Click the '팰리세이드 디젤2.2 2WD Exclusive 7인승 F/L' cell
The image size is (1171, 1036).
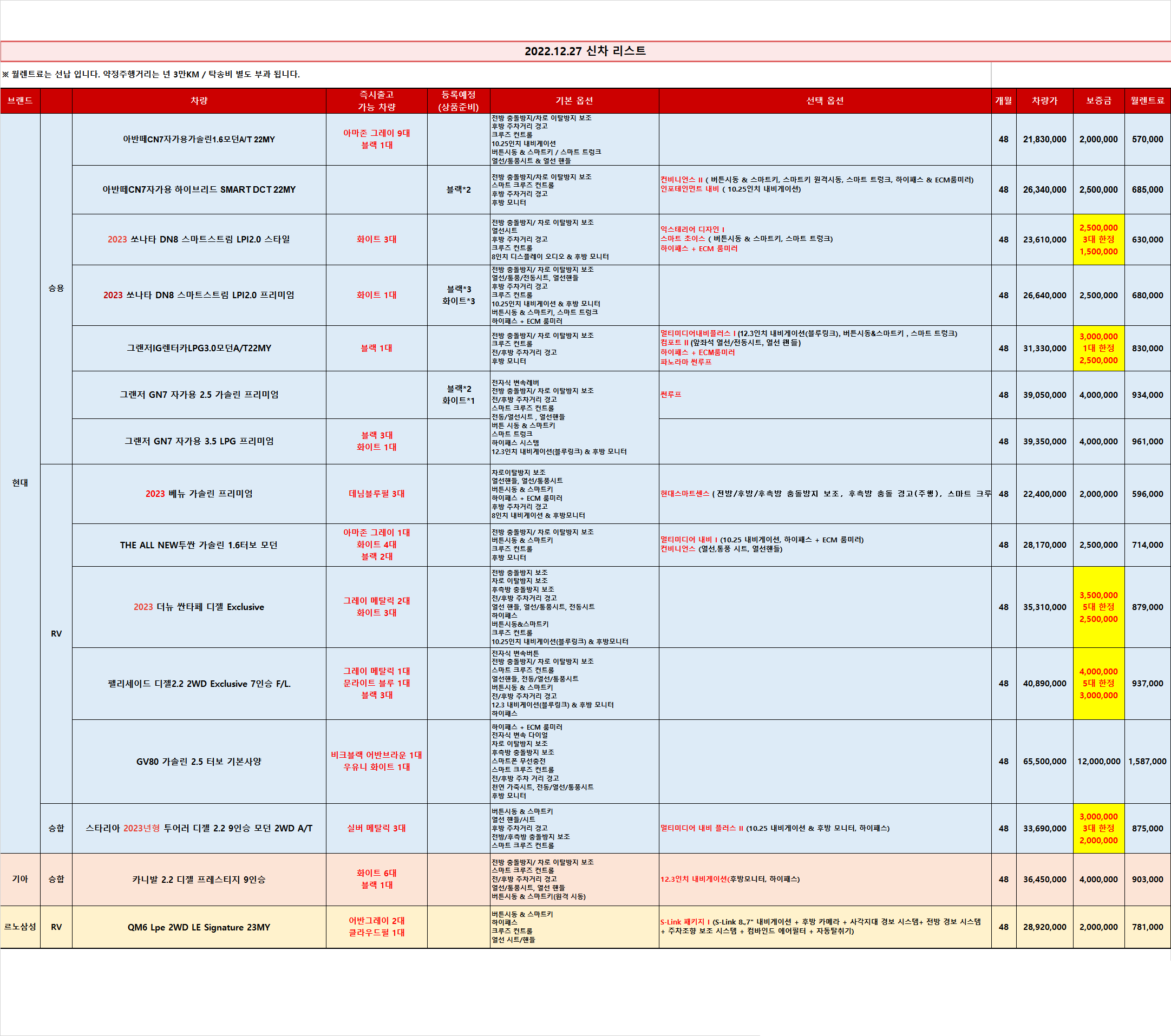199,683
